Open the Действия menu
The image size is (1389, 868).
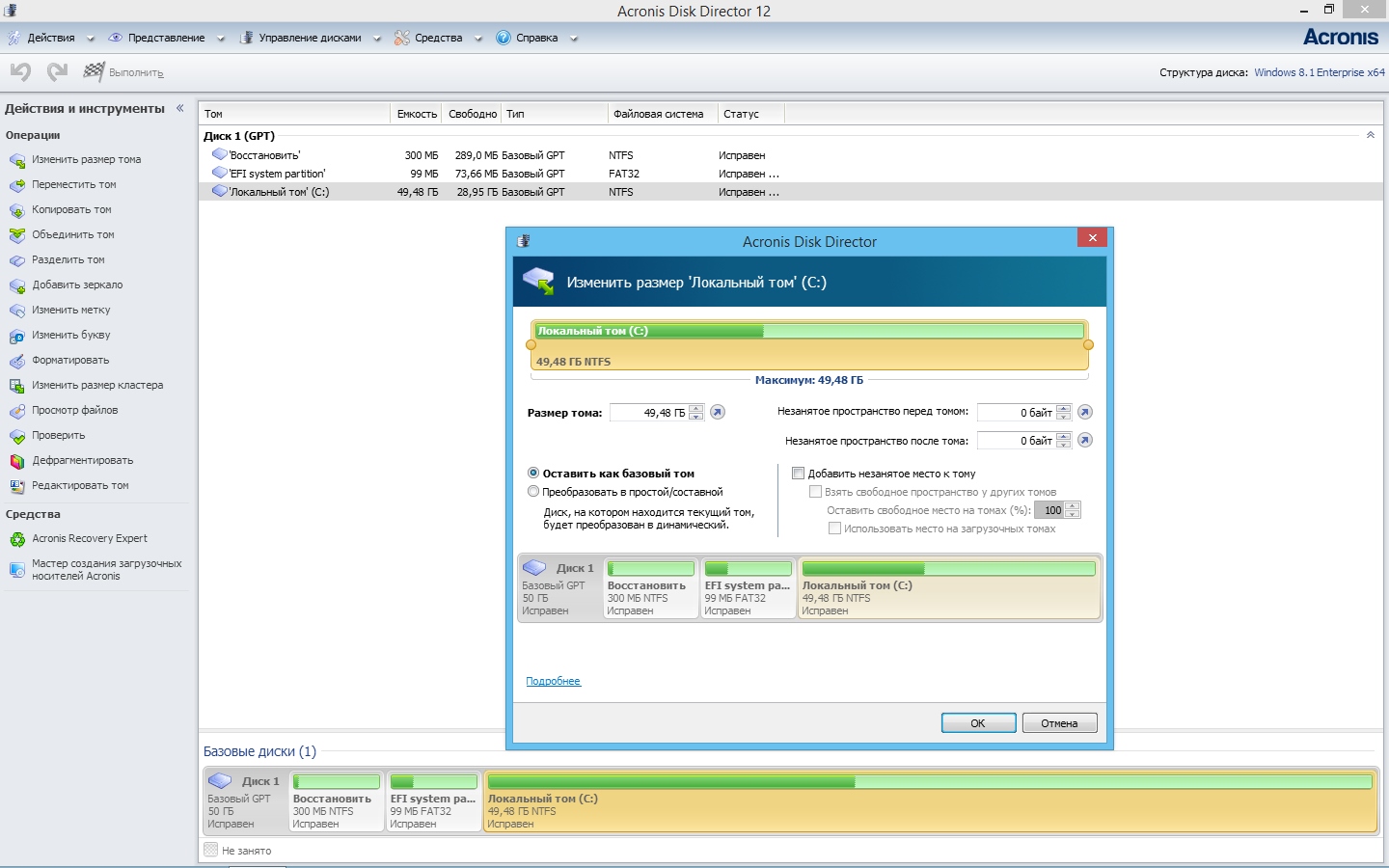(51, 38)
